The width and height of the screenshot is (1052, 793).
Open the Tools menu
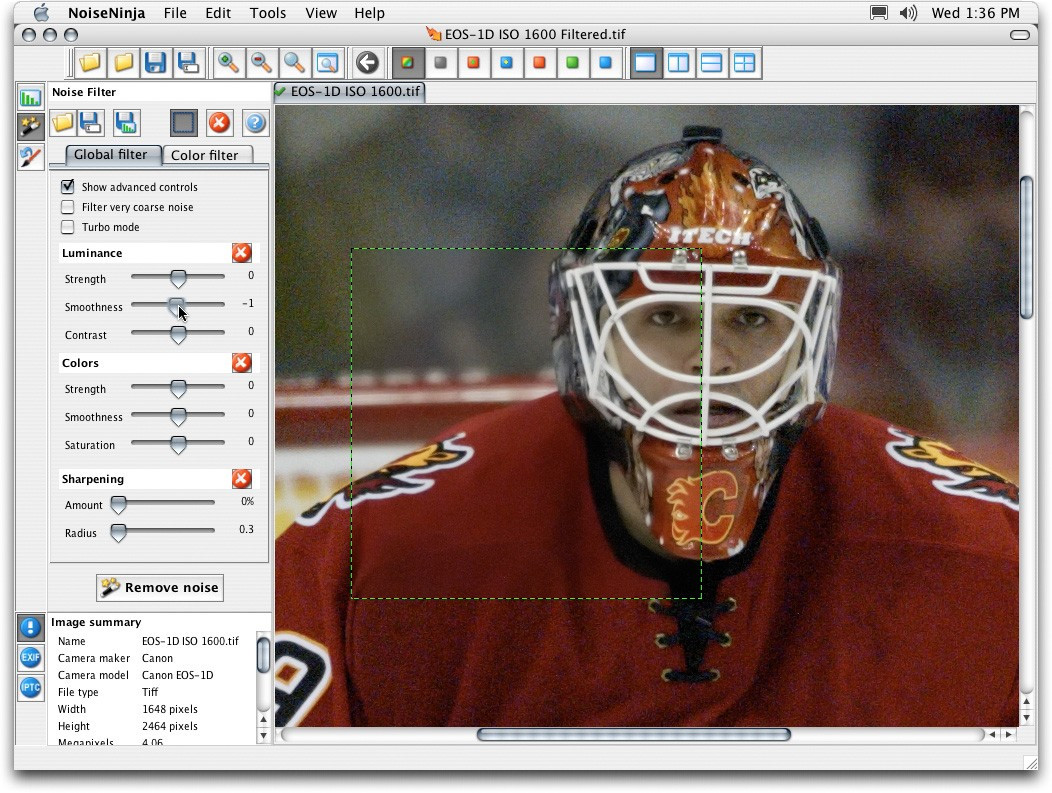click(268, 13)
